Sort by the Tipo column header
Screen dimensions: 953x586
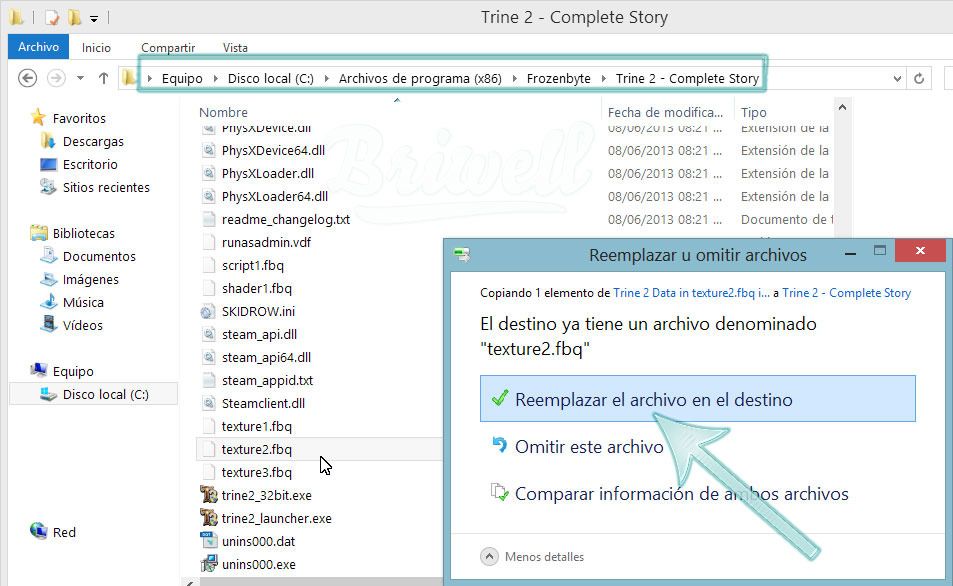pyautogui.click(x=754, y=112)
